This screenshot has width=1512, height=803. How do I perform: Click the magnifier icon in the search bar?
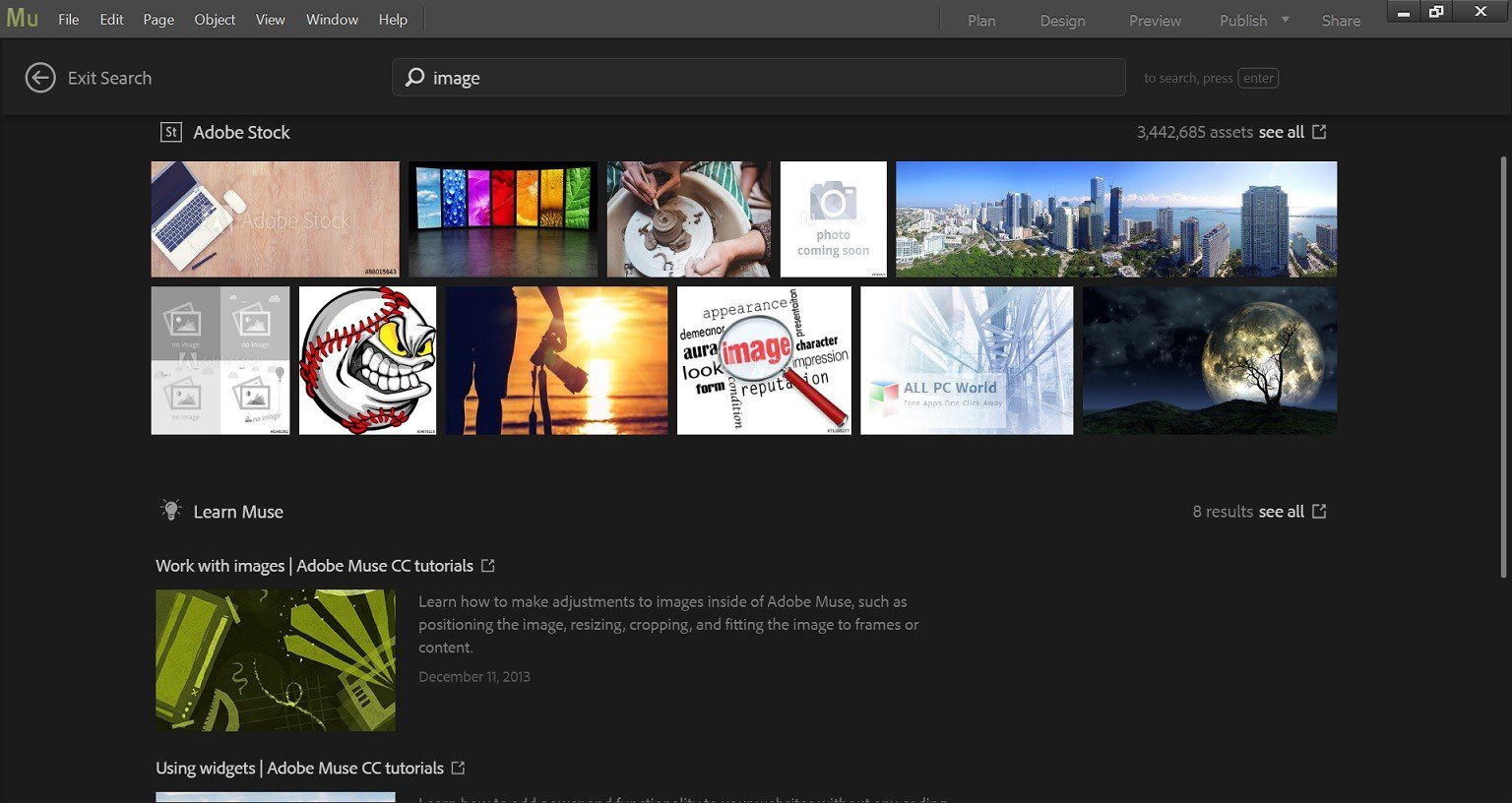[x=414, y=77]
